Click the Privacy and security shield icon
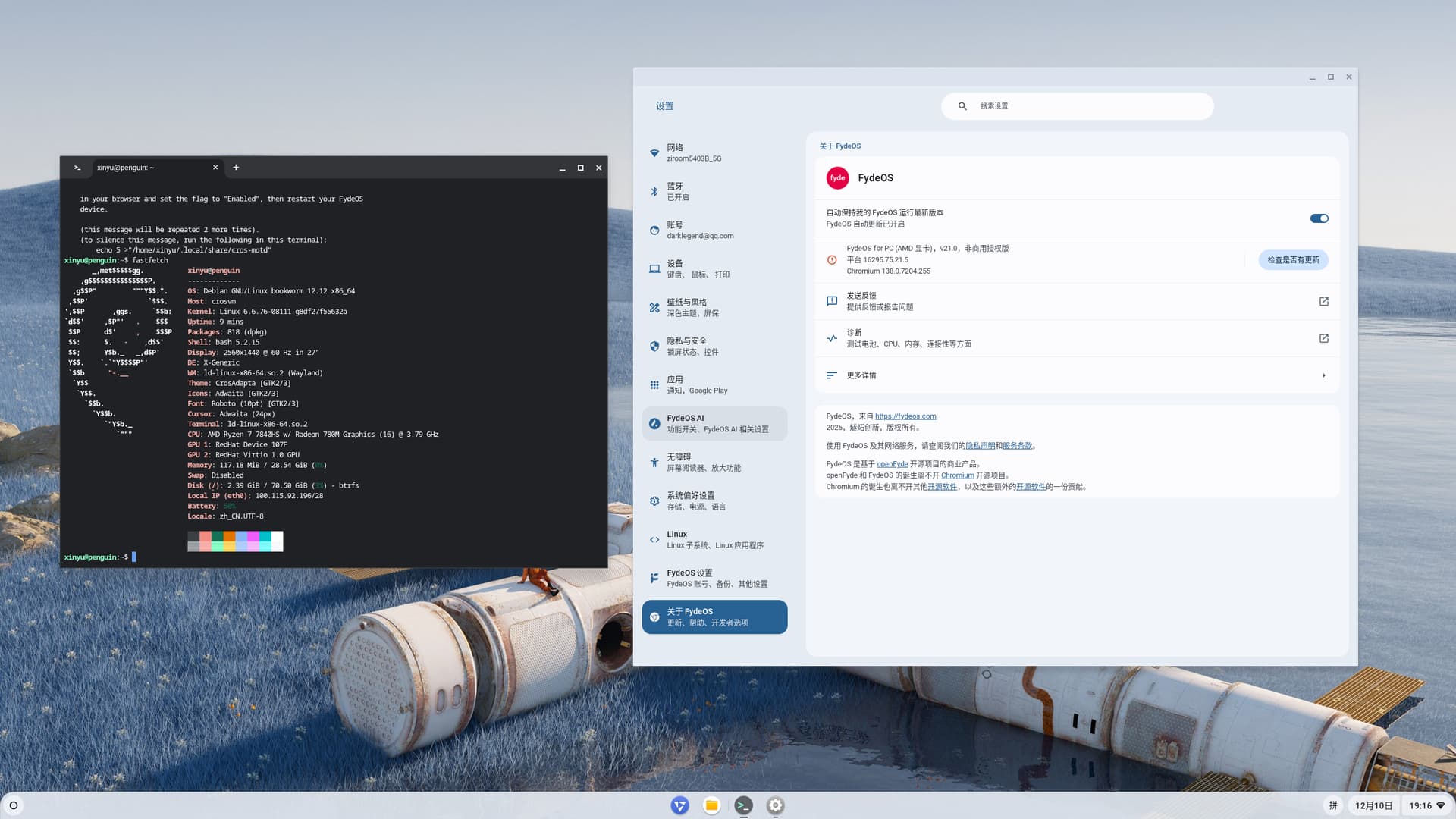The width and height of the screenshot is (1456, 819). click(654, 347)
